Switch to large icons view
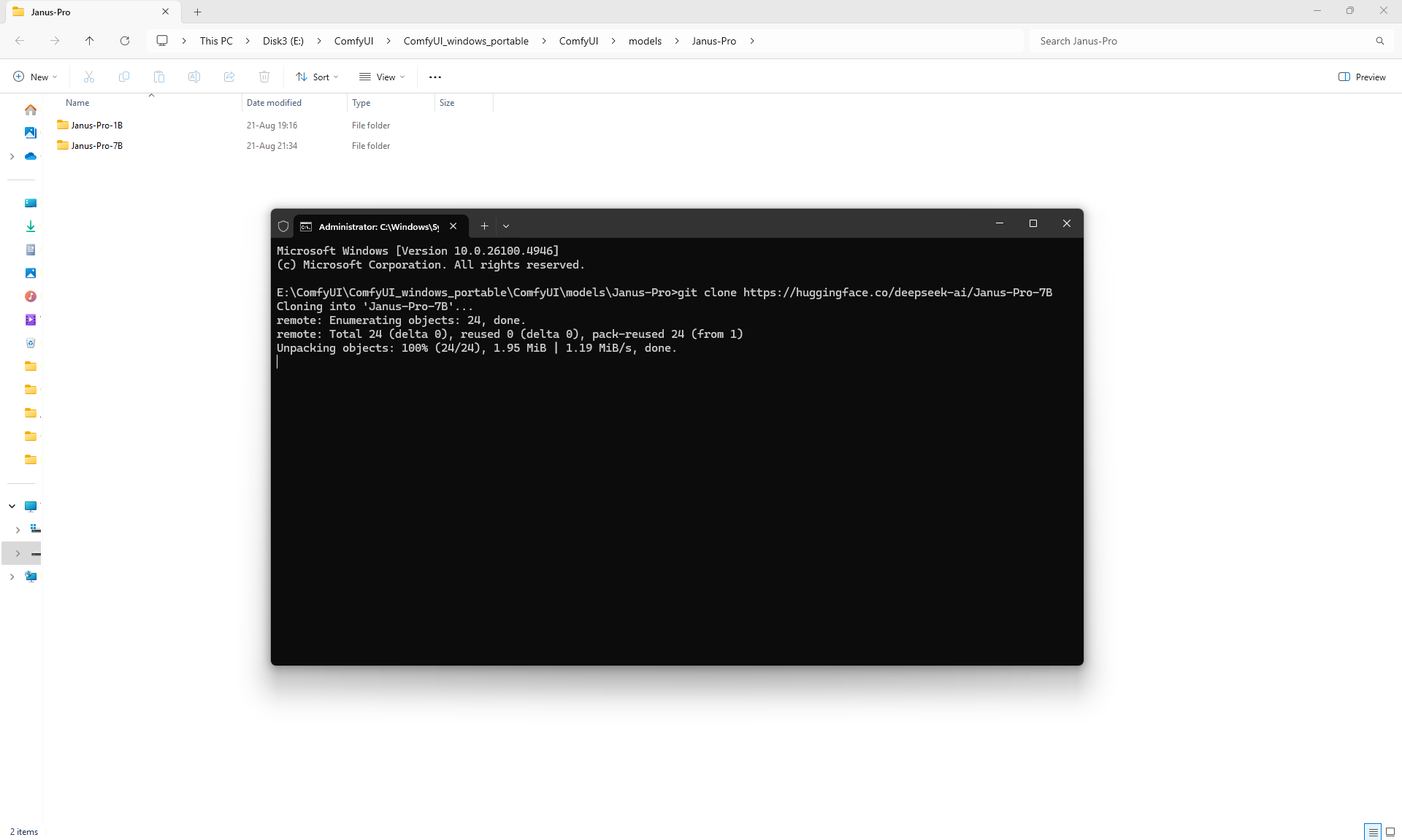This screenshot has width=1402, height=840. pos(1390,832)
